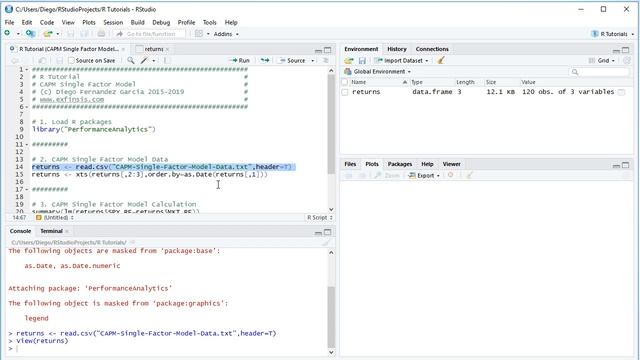Sort Environment by the Size column header

491,82
